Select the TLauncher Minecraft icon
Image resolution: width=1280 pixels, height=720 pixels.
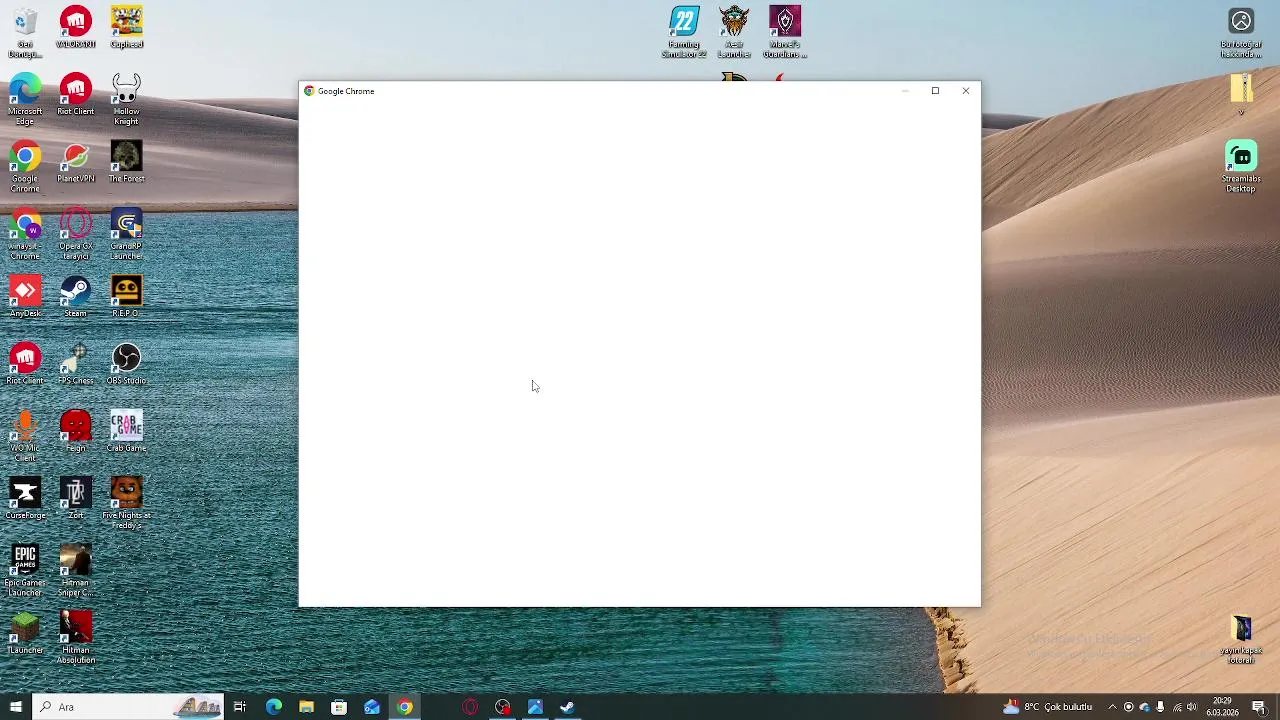25,633
